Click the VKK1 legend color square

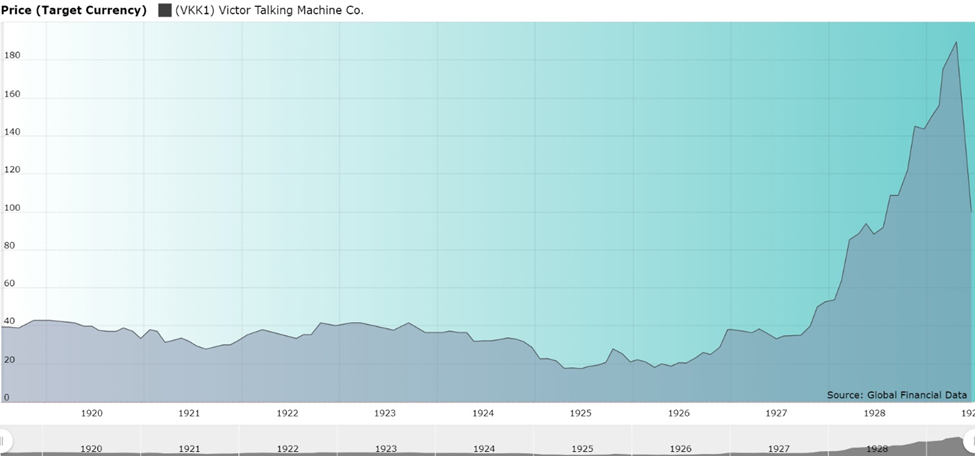click(165, 10)
